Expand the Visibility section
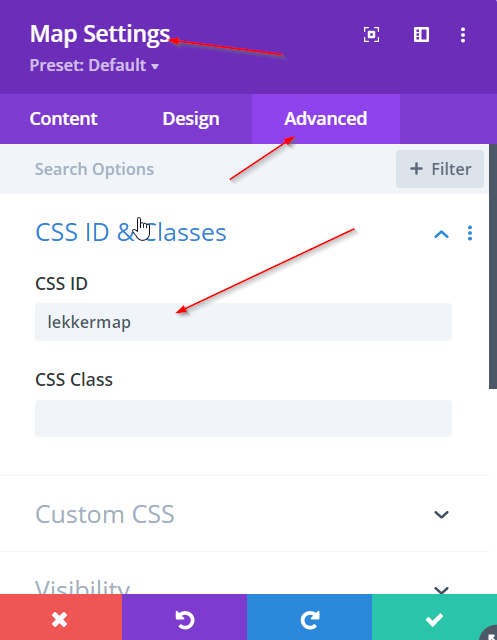 (x=244, y=584)
